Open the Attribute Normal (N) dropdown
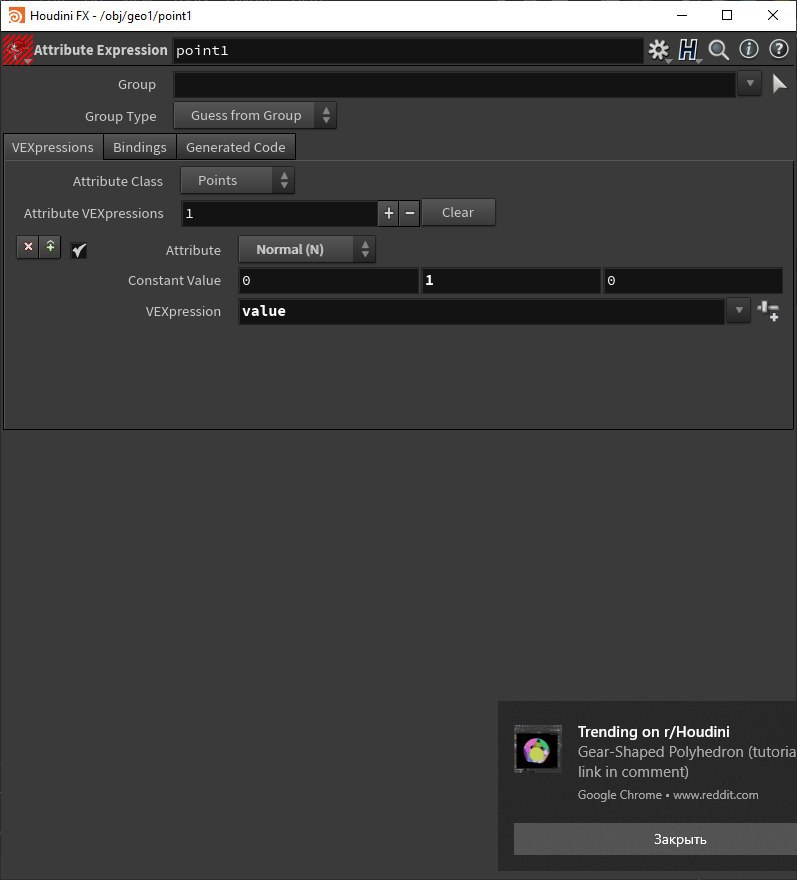This screenshot has height=880, width=797. (307, 250)
